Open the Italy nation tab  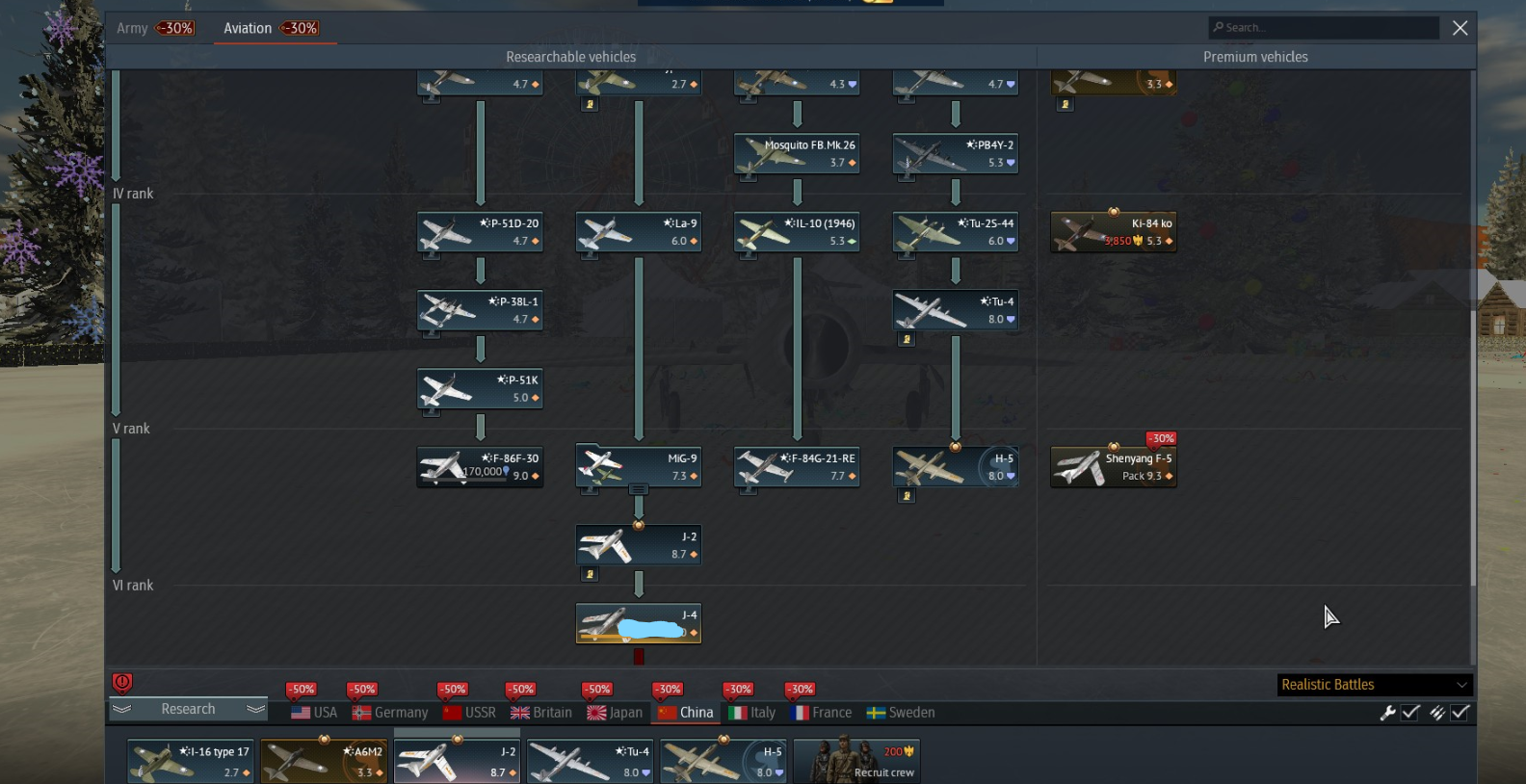point(752,713)
